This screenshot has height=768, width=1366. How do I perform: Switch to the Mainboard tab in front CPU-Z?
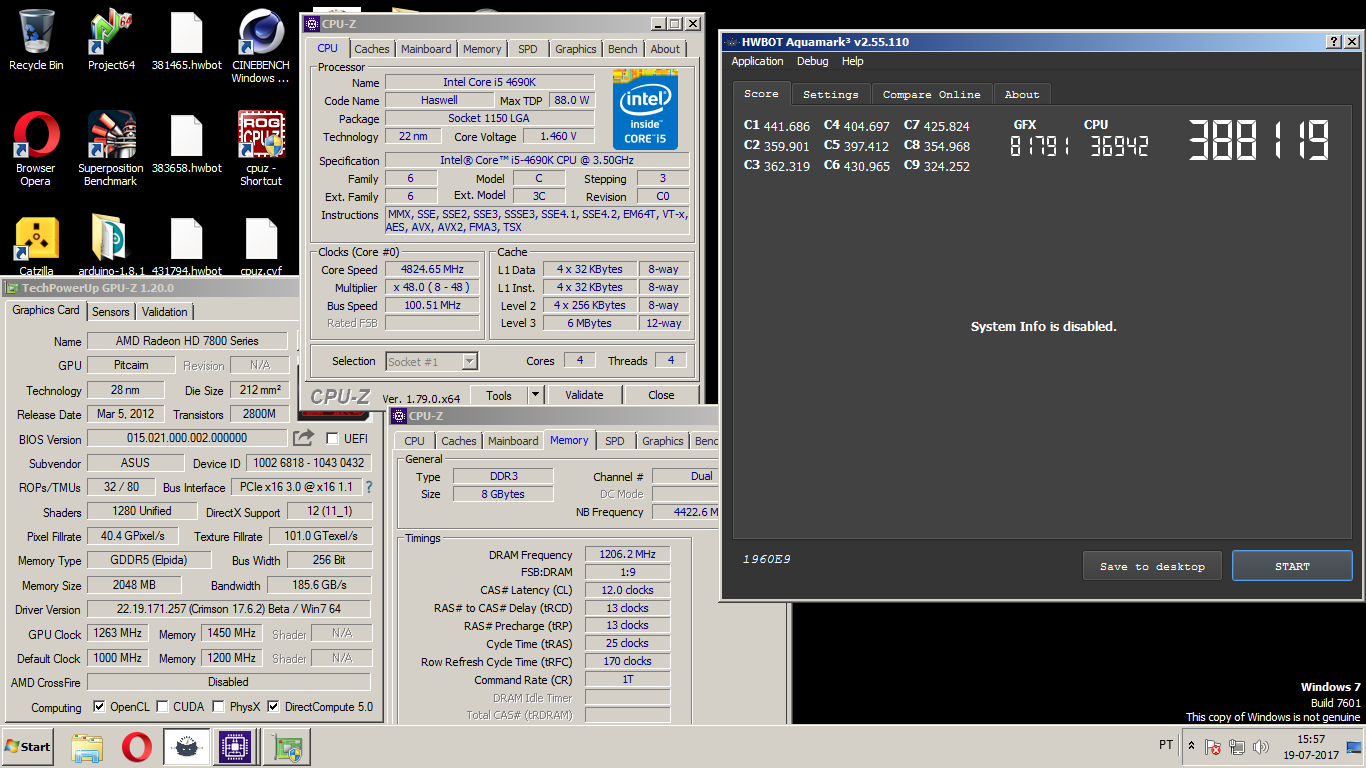(x=426, y=49)
